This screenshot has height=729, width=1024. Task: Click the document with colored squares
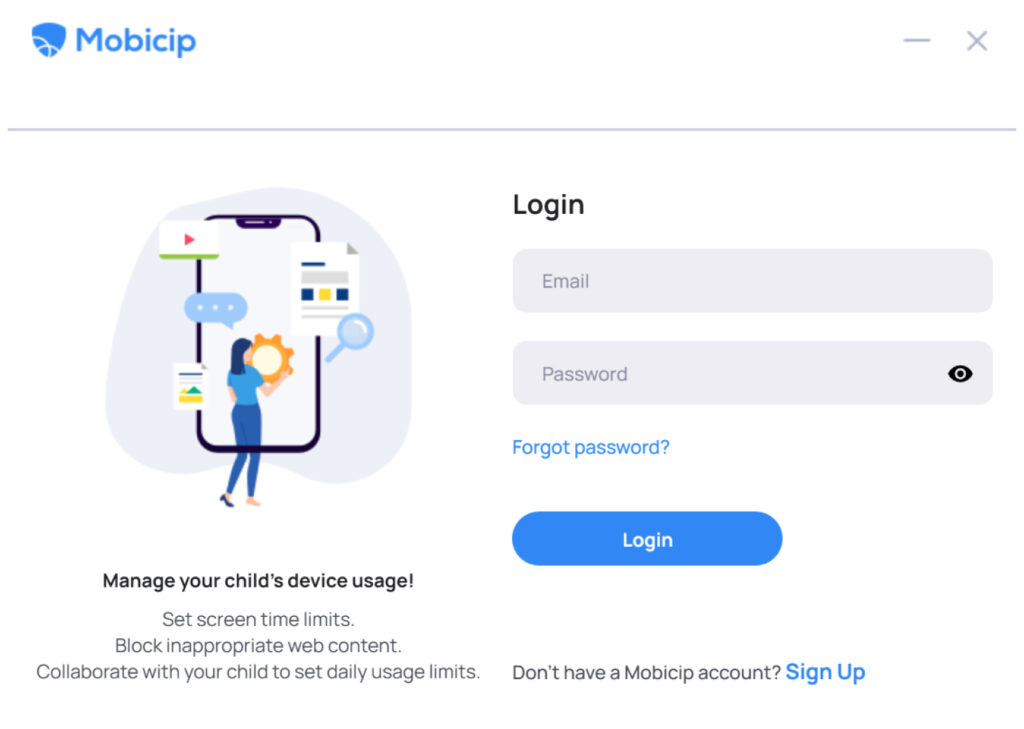coord(325,288)
